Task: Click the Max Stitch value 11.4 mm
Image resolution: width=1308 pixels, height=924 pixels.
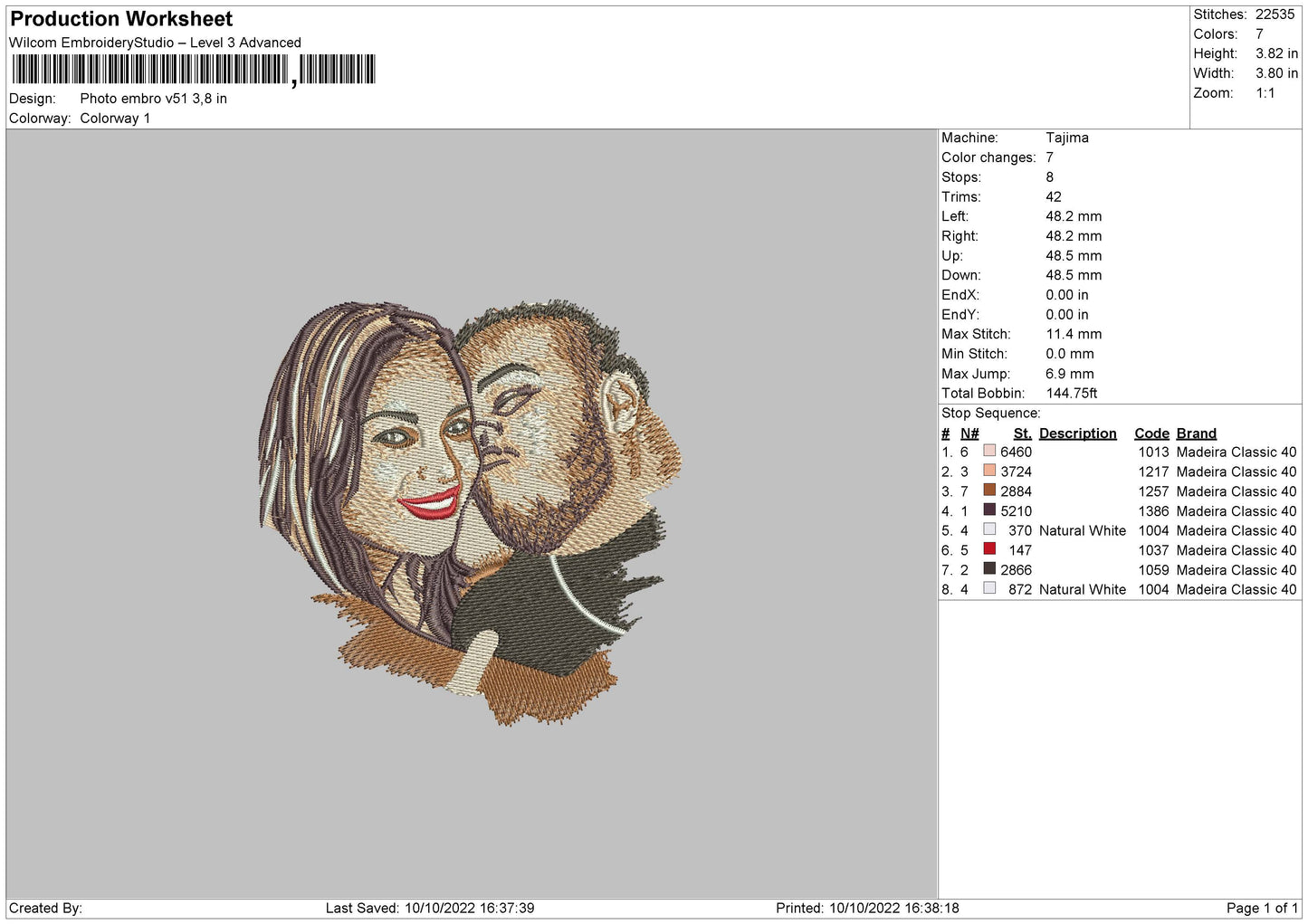Action: [x=1074, y=334]
